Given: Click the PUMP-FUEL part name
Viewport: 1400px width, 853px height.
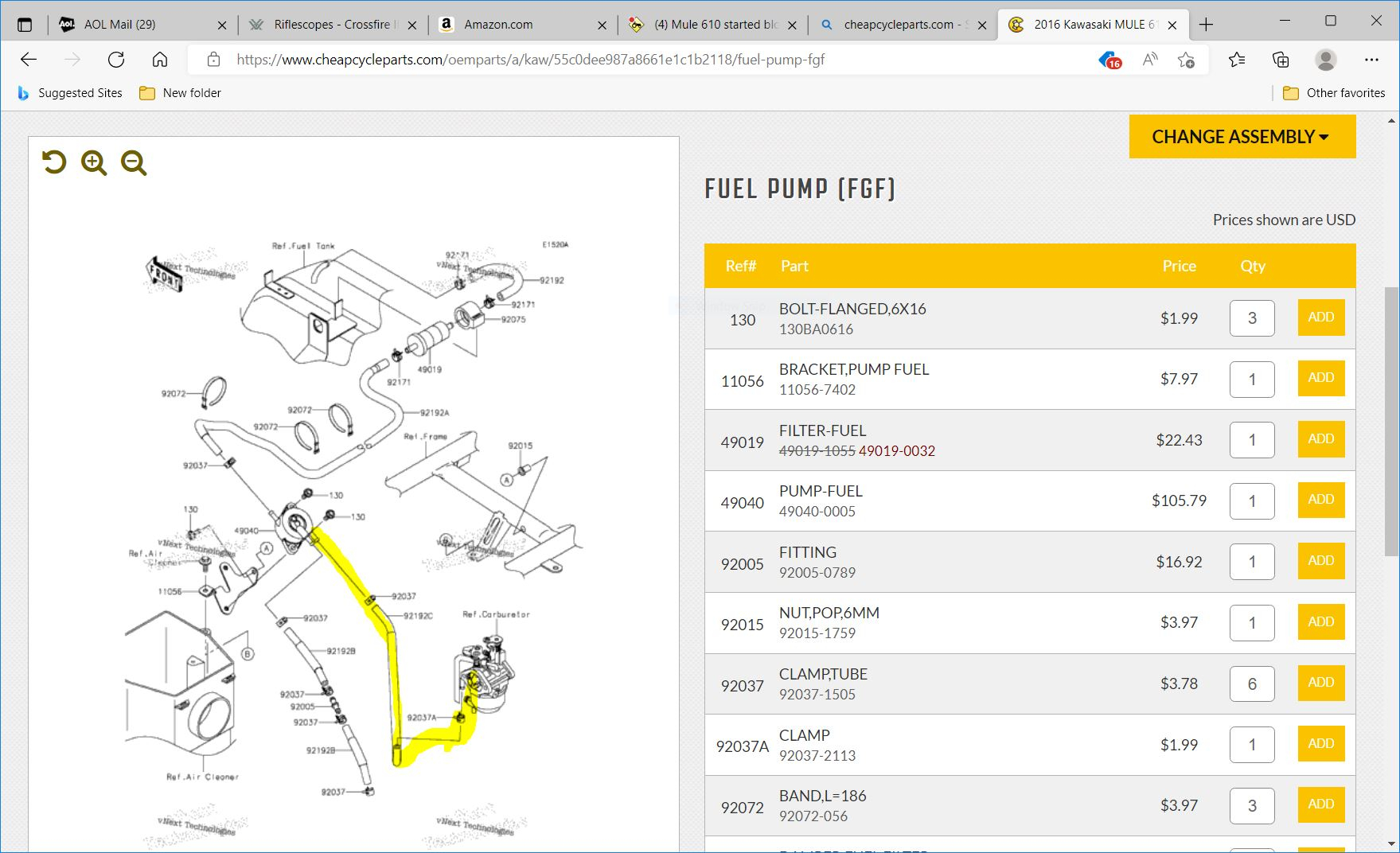Looking at the screenshot, I should 821,491.
